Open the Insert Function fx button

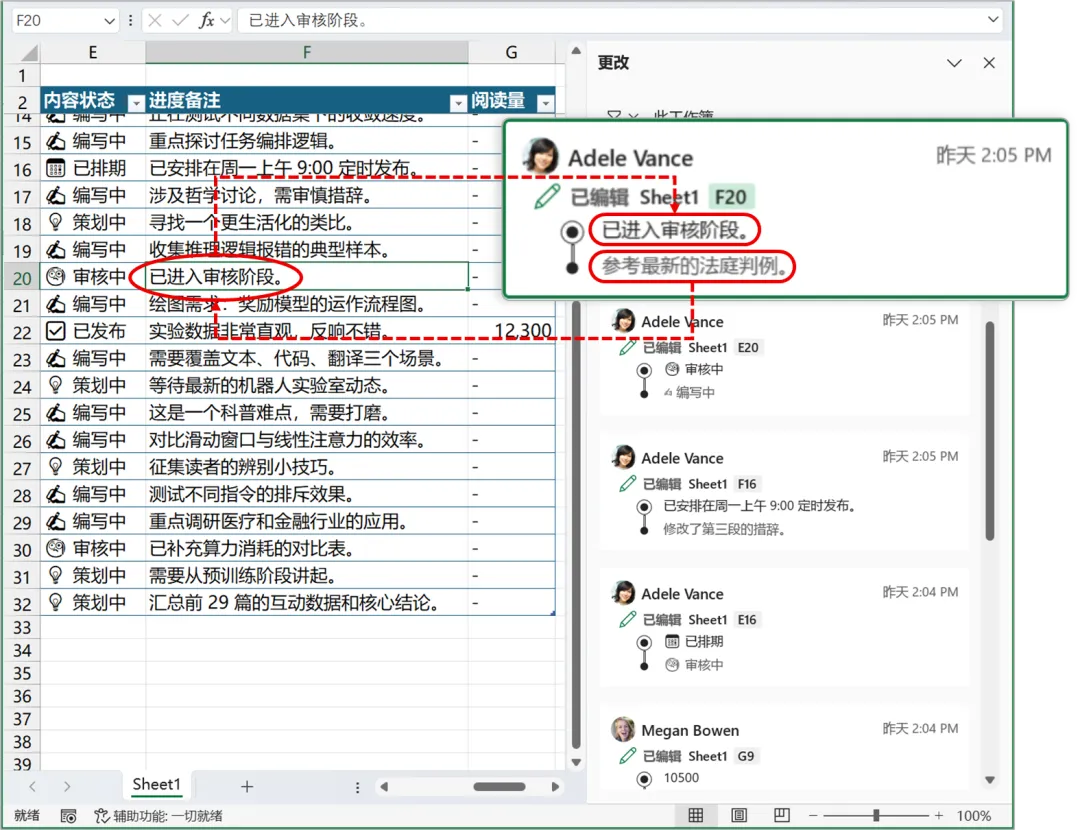(207, 21)
